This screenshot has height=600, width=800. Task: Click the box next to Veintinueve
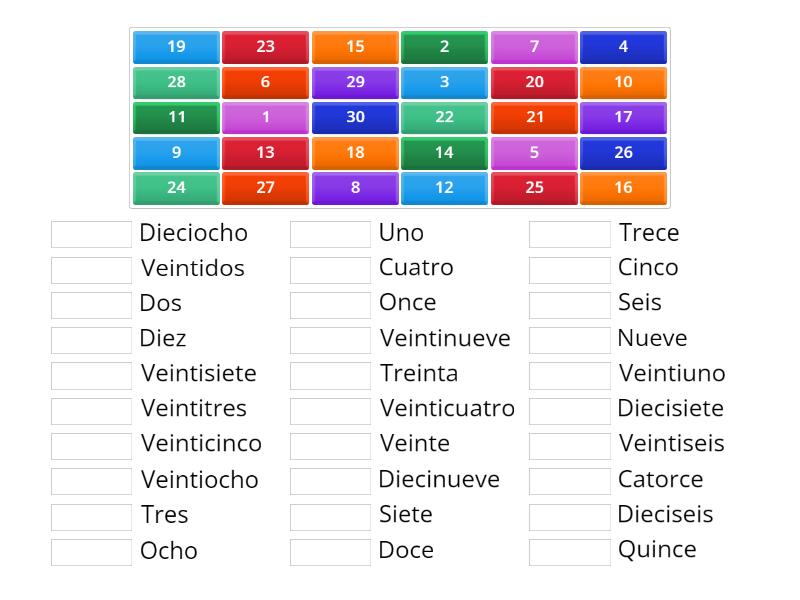click(x=329, y=338)
